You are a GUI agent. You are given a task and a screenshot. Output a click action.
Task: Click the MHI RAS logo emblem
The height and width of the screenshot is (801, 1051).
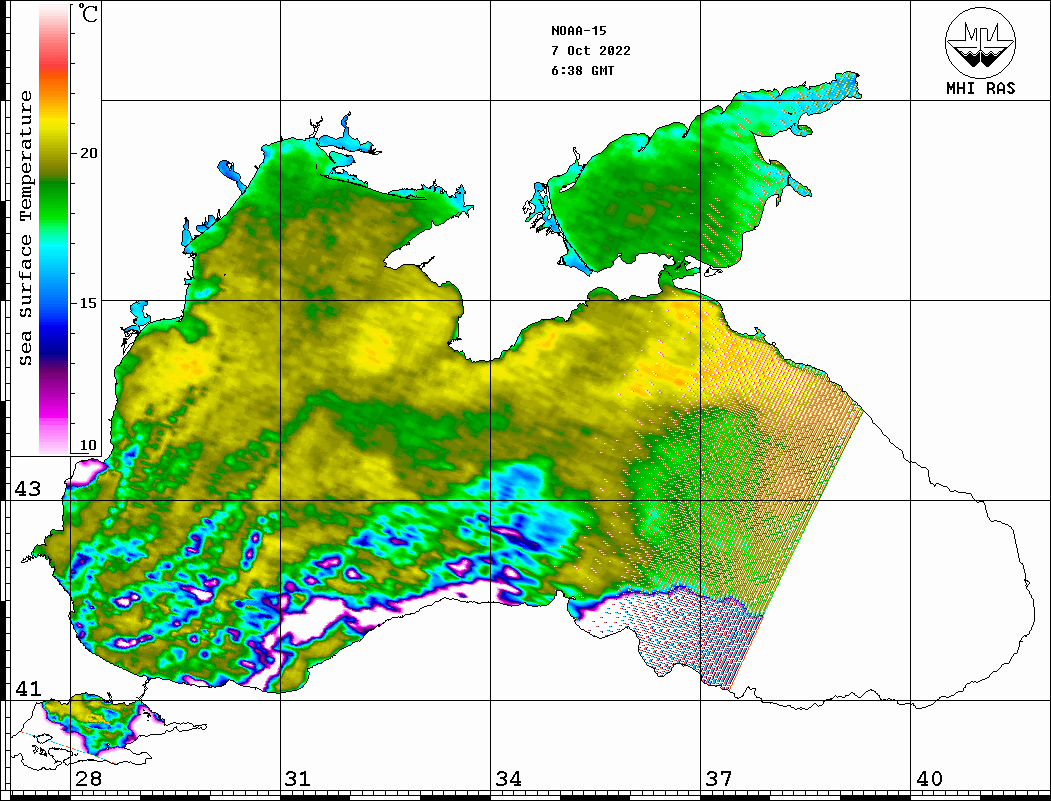(x=980, y=43)
